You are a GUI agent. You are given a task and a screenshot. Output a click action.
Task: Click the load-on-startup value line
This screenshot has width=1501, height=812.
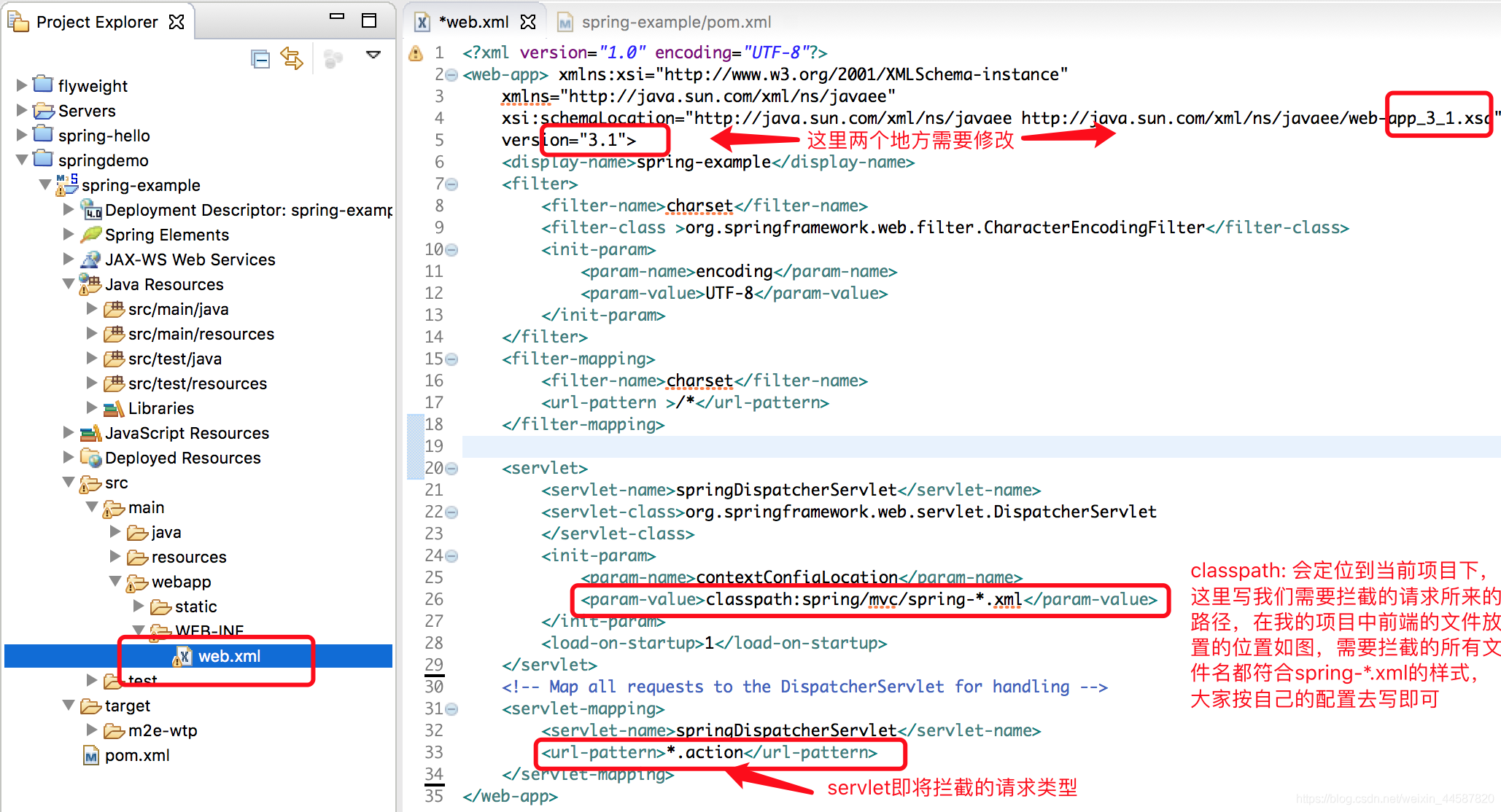(714, 643)
